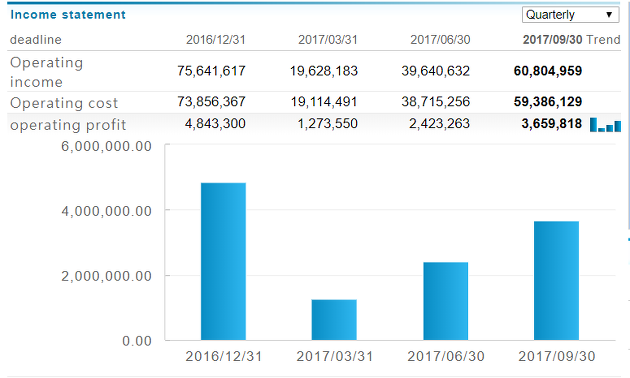The height and width of the screenshot is (378, 630).
Task: Click operating income value 60,804,959
Action: (x=548, y=71)
